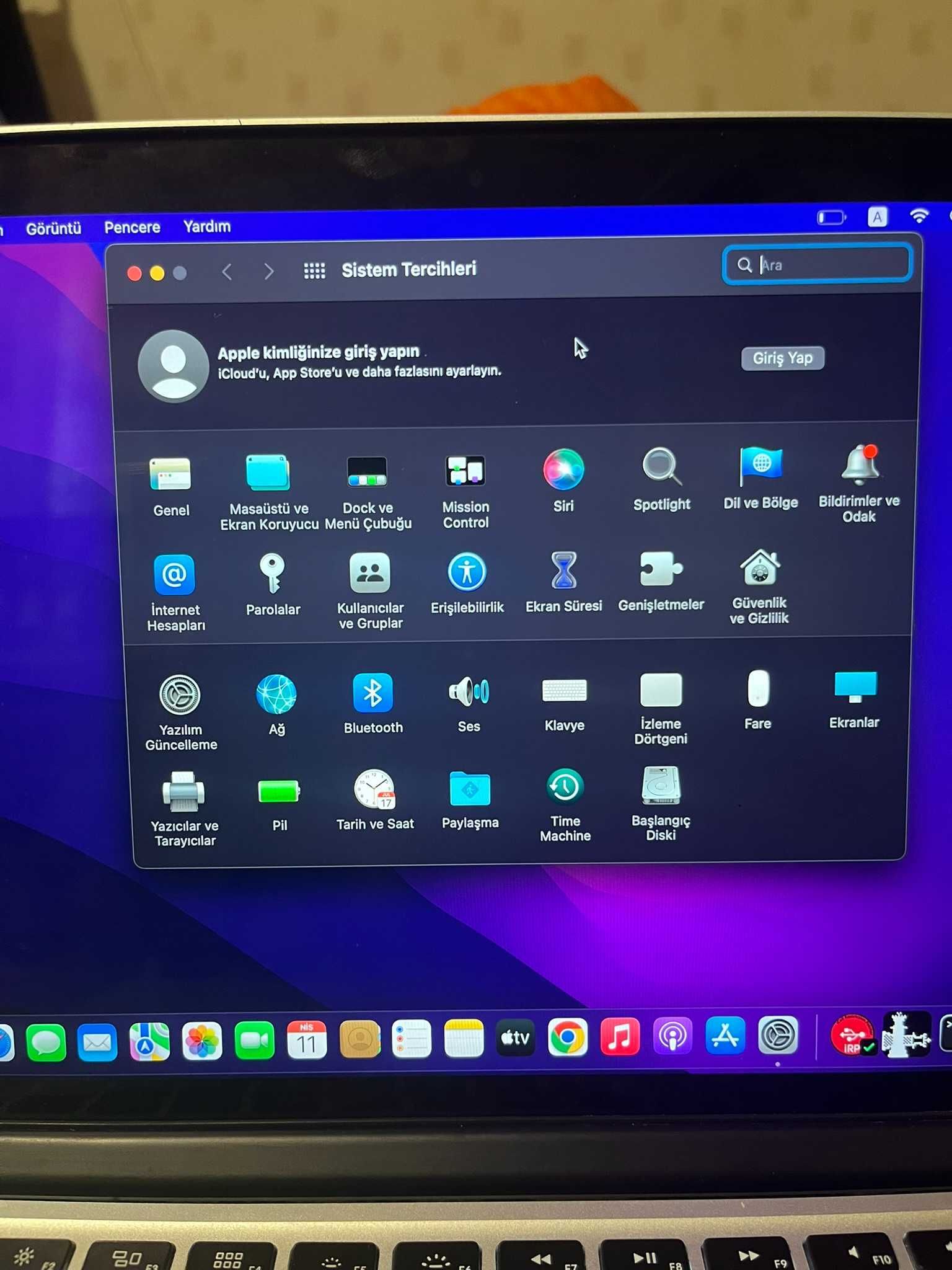Open Mail from the Dock
Screen dimensions: 952x1270
tap(97, 1042)
